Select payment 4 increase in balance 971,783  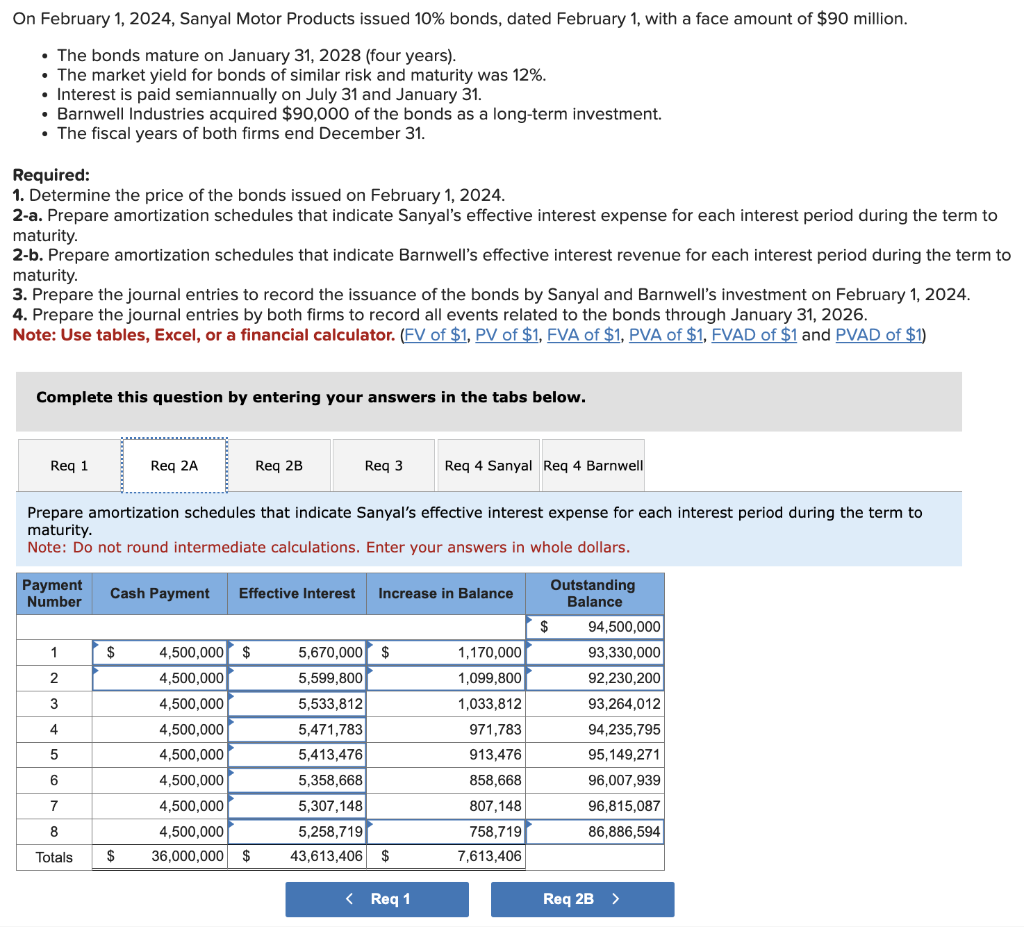coord(446,729)
